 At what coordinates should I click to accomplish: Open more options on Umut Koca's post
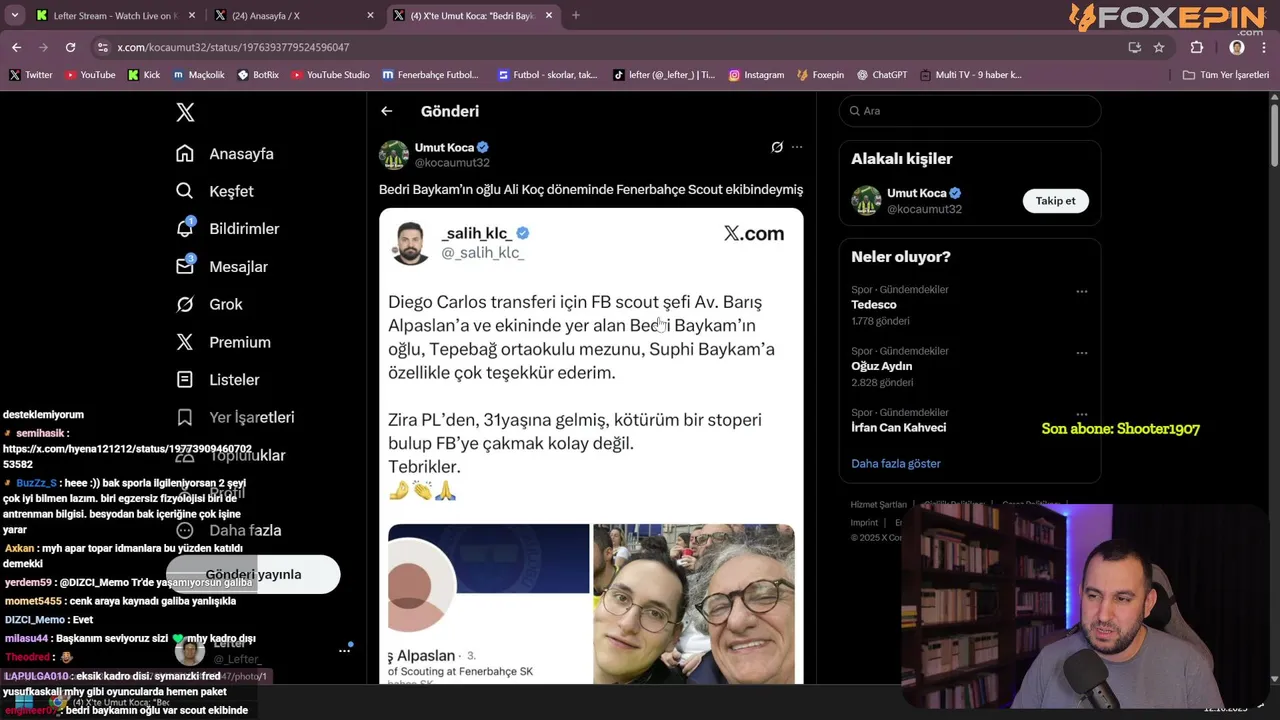pyautogui.click(x=797, y=147)
